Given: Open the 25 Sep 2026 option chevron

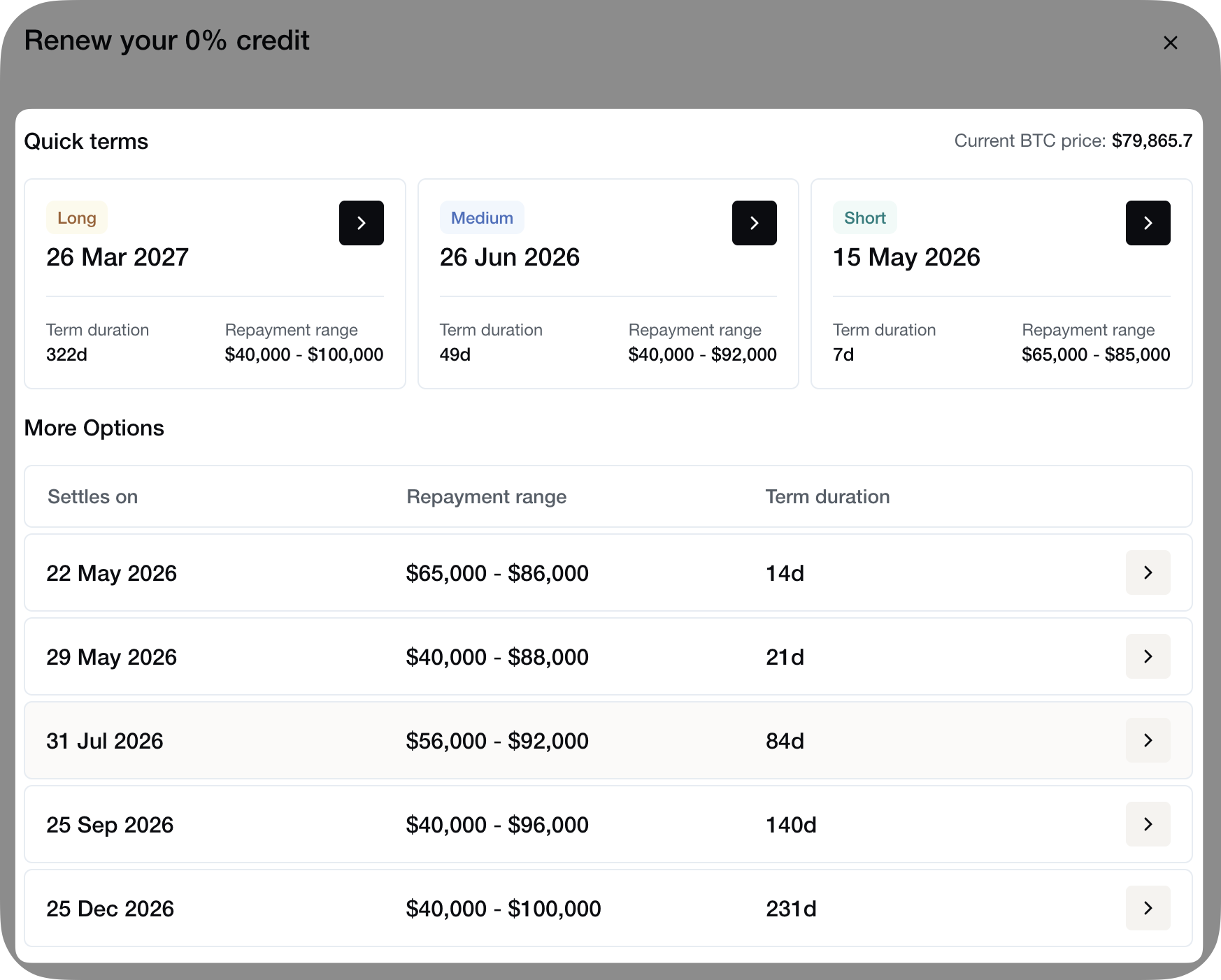Looking at the screenshot, I should (1148, 824).
